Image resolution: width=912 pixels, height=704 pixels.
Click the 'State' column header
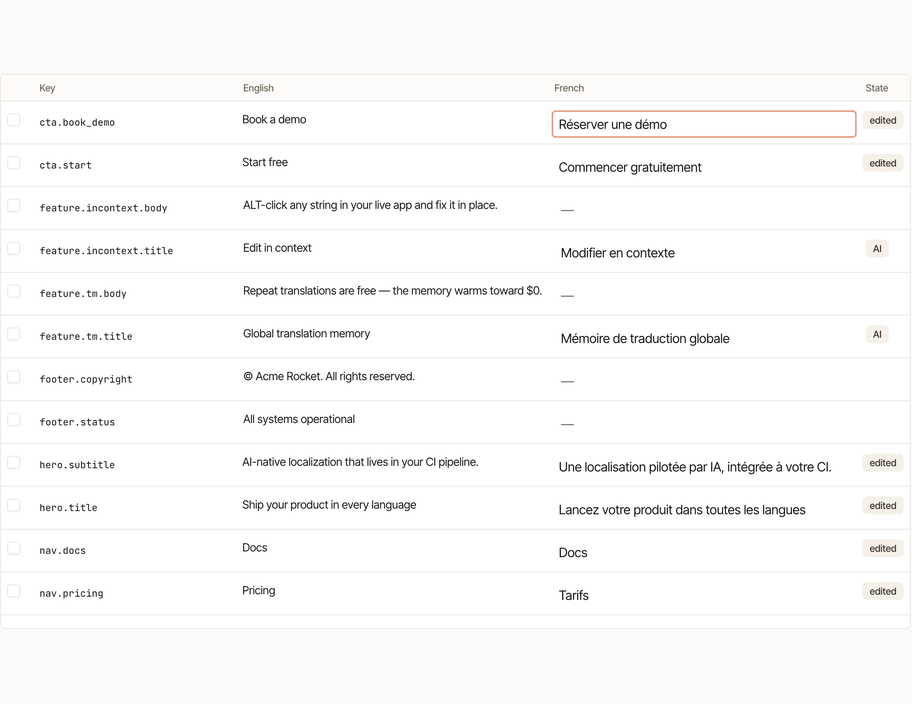877,88
